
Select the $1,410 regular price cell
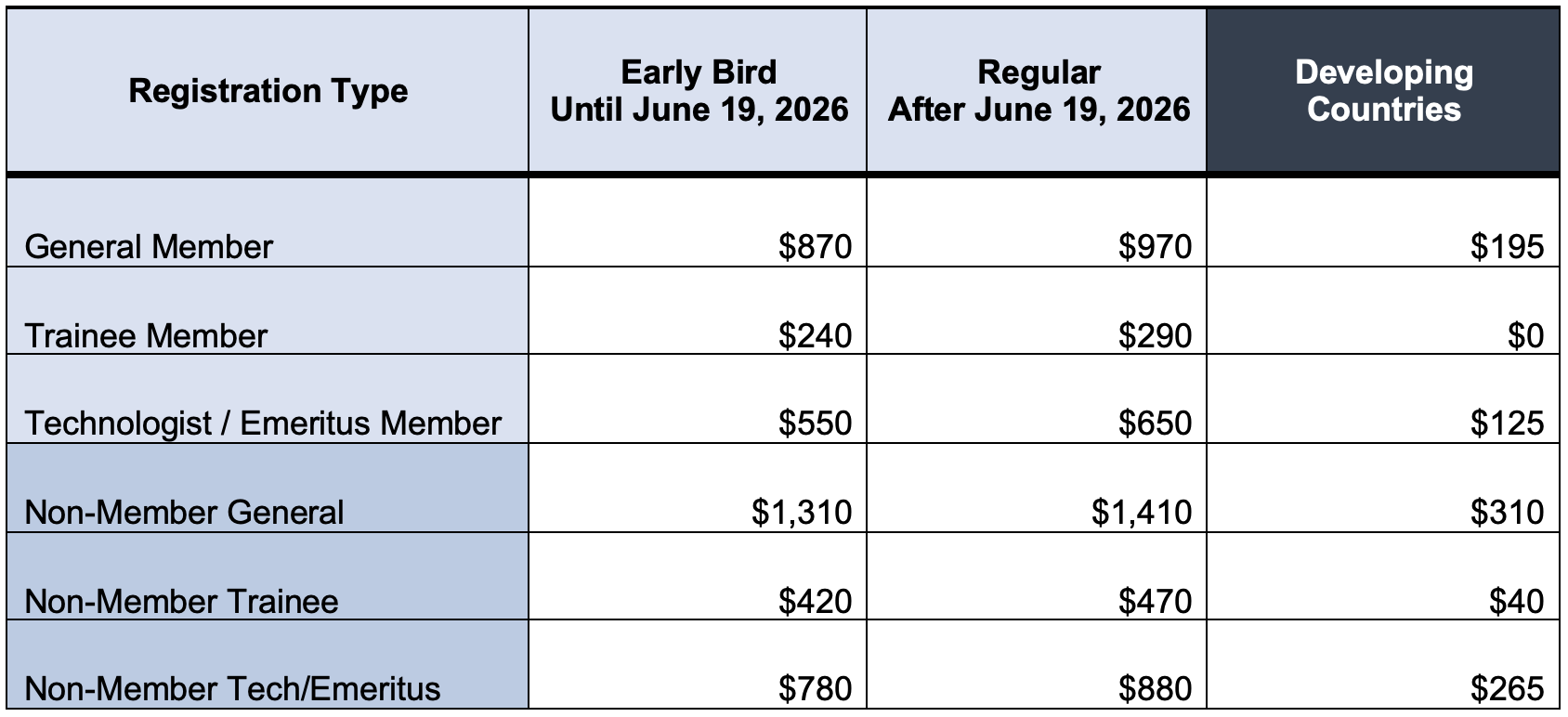[x=1142, y=512]
